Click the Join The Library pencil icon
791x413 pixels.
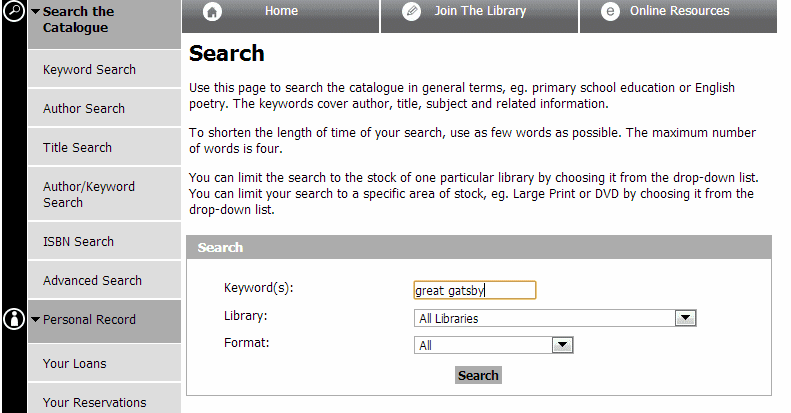(x=411, y=12)
